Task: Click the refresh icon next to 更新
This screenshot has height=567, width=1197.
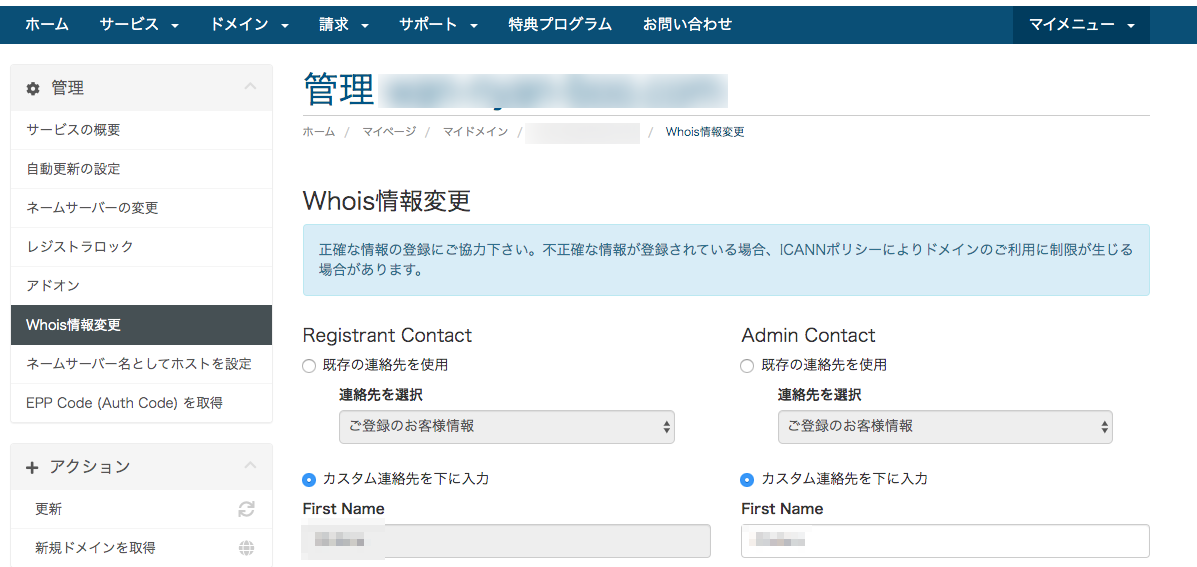Action: click(246, 509)
